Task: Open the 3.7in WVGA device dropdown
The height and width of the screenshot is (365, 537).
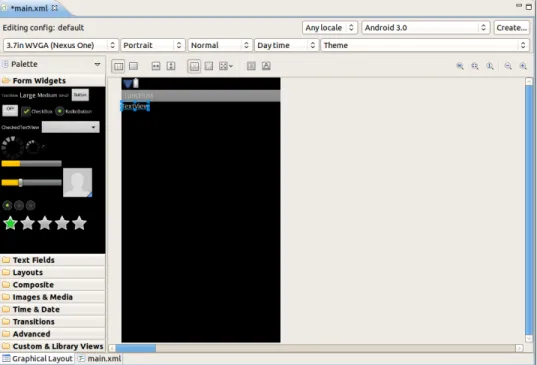Action: (61, 45)
